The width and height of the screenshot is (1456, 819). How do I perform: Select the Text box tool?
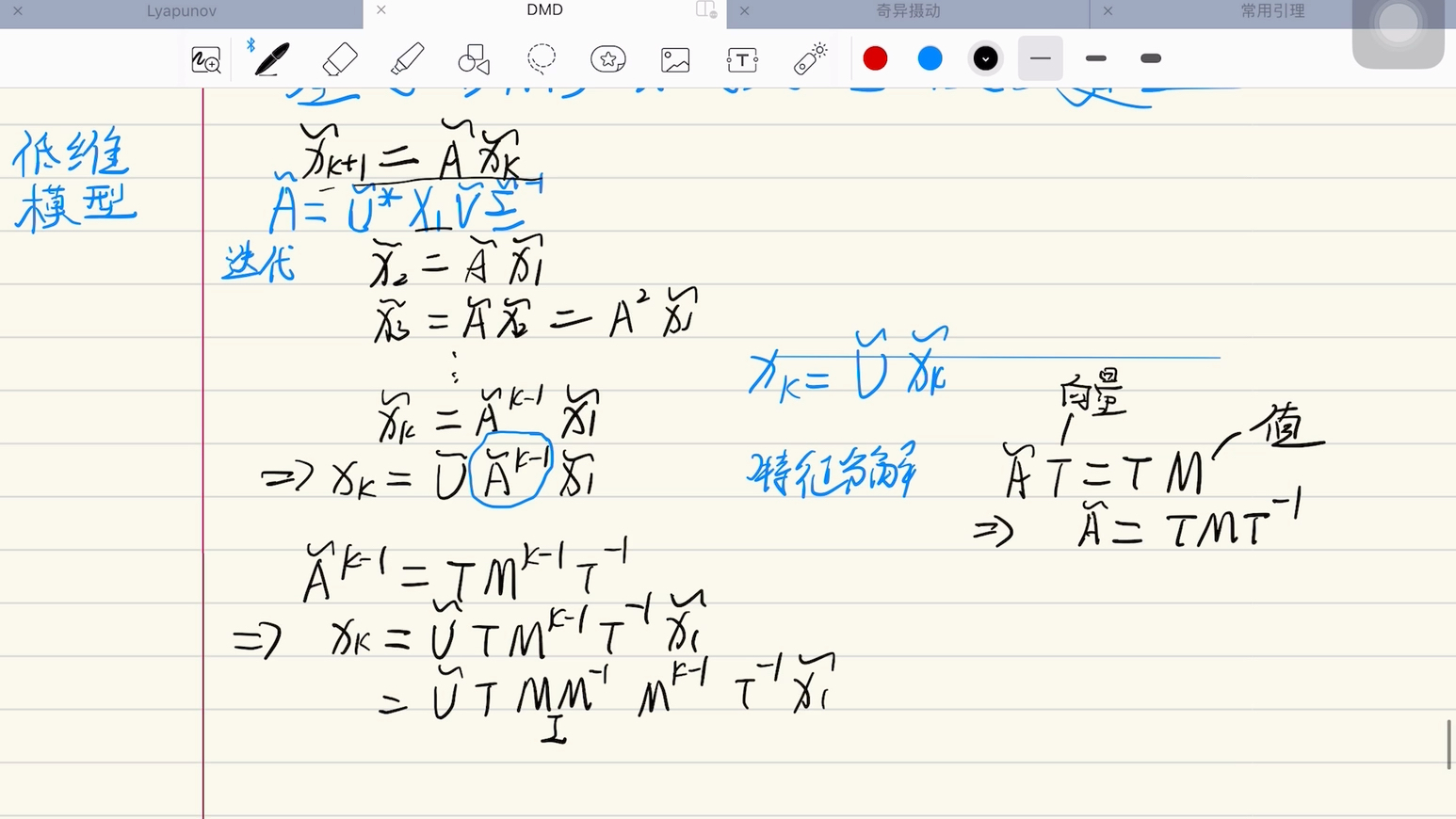click(742, 58)
